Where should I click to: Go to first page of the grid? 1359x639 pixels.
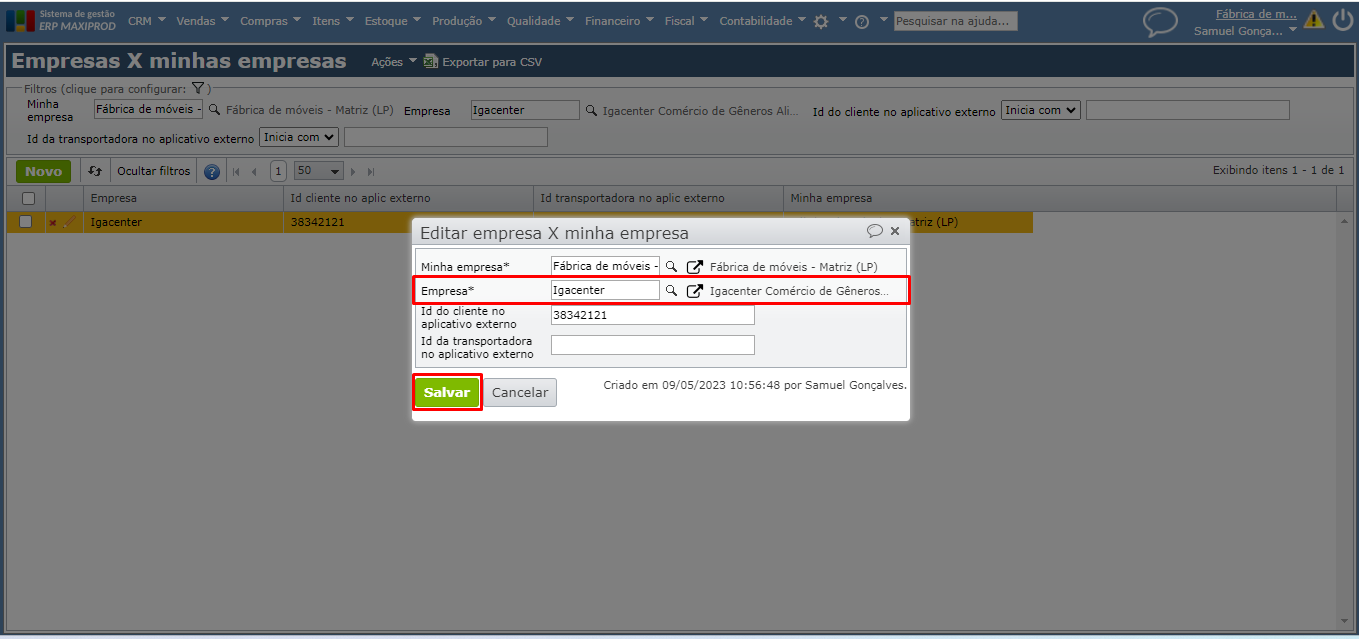(237, 172)
